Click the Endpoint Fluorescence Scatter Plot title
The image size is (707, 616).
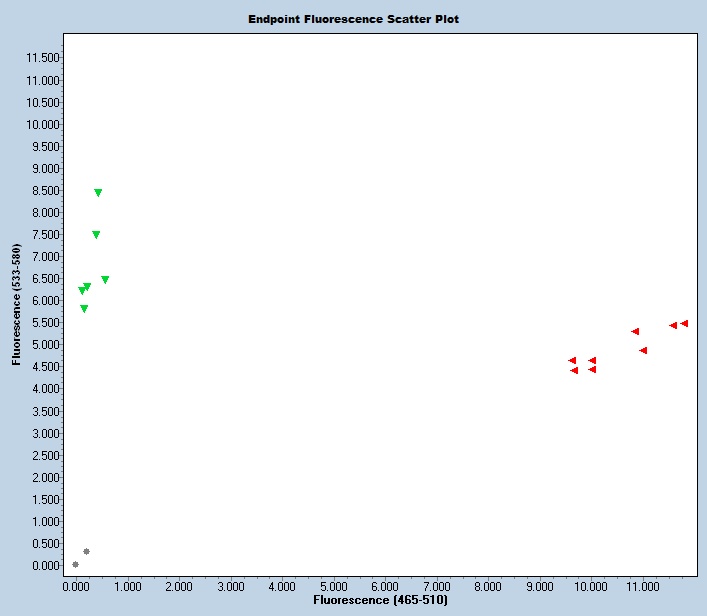pos(353,19)
